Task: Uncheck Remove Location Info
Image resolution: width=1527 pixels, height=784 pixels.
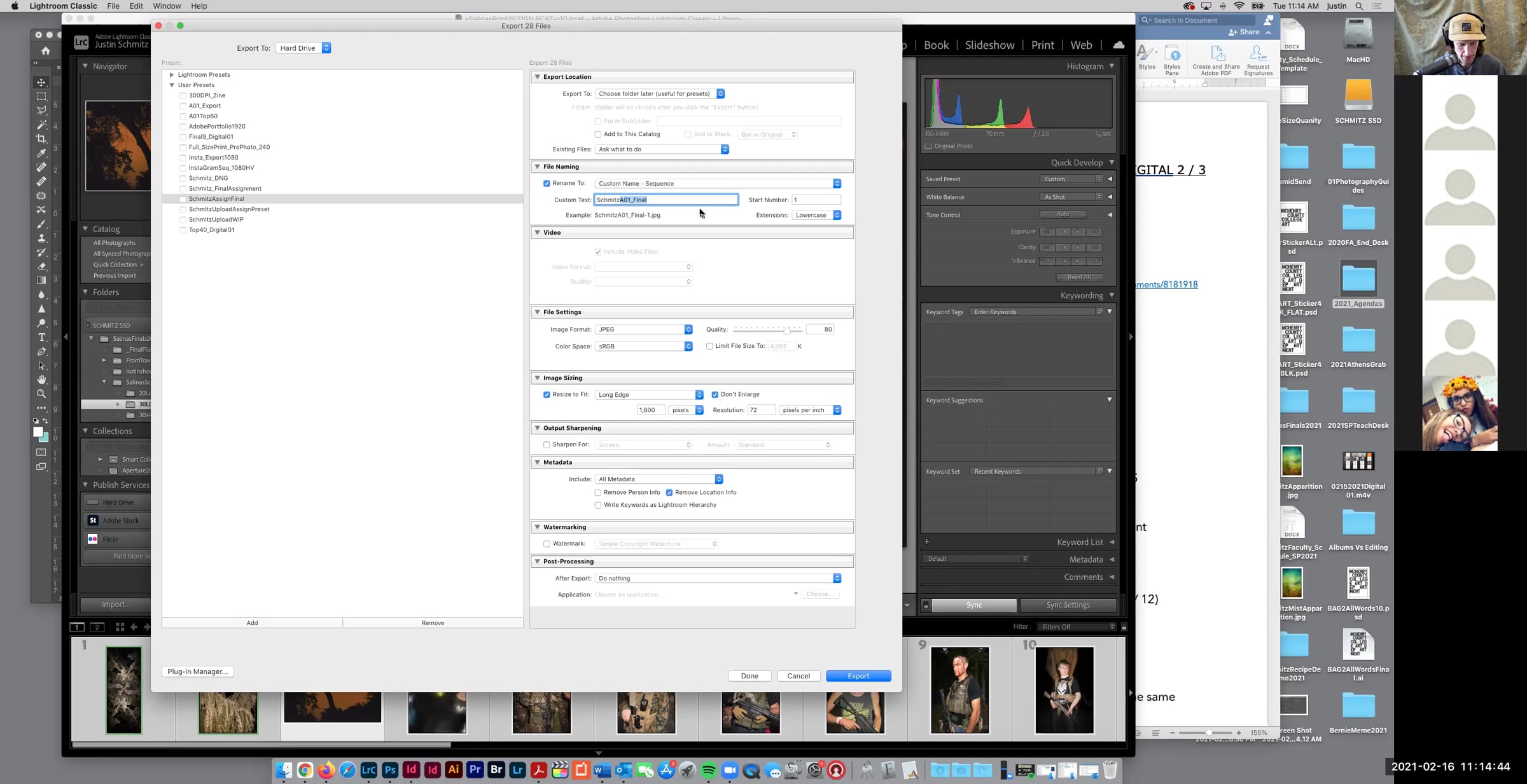Action: click(x=669, y=492)
